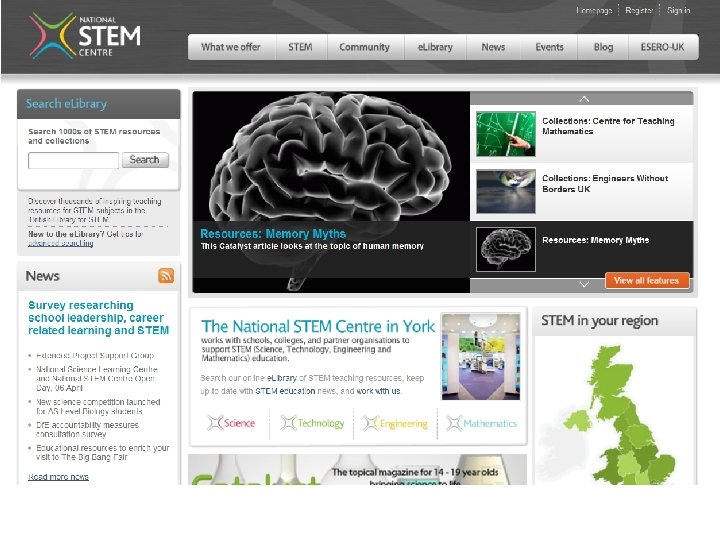Open the Blog menu item
This screenshot has width=720, height=540.
pyautogui.click(x=603, y=47)
